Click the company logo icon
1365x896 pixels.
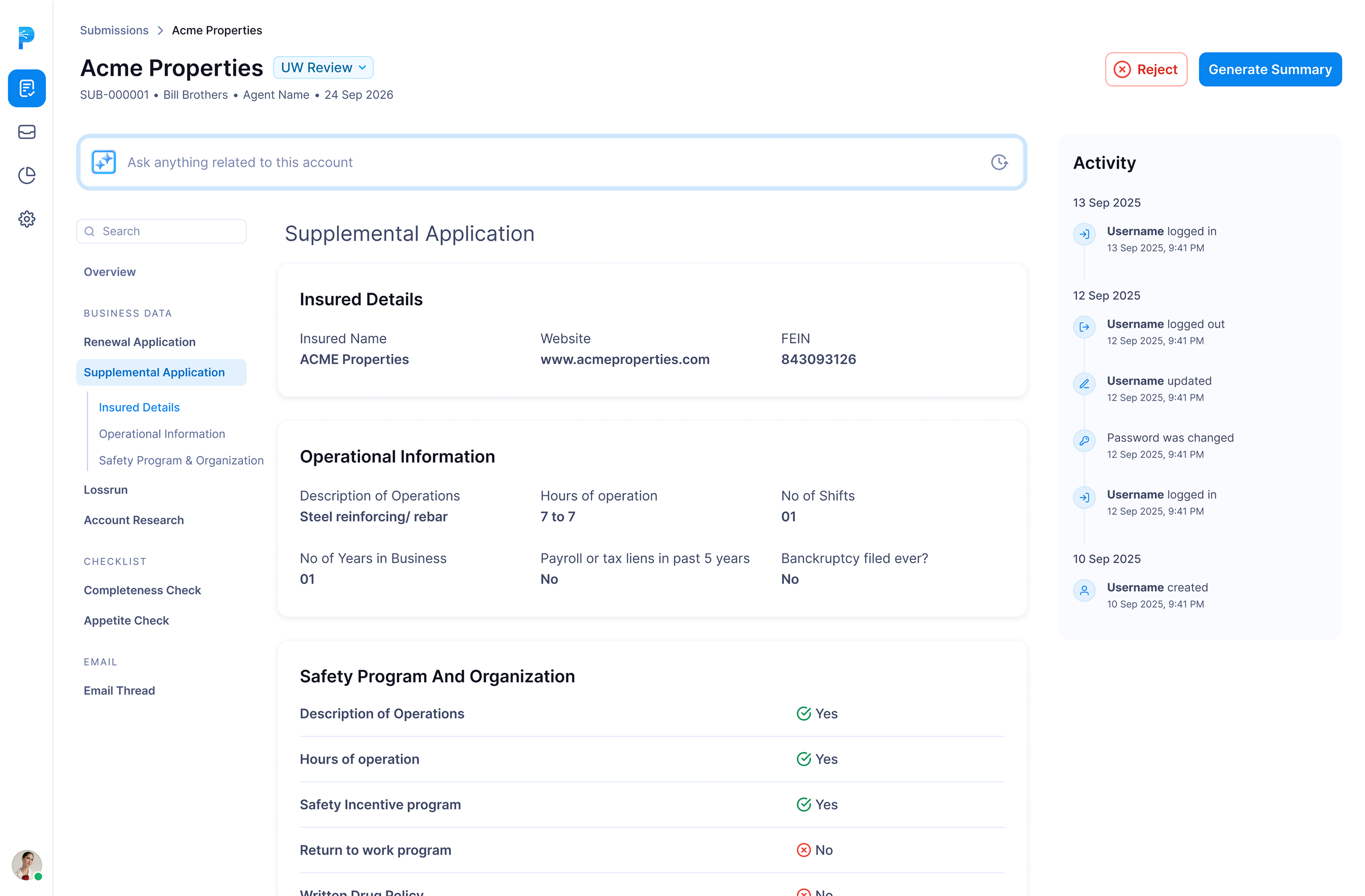point(26,38)
